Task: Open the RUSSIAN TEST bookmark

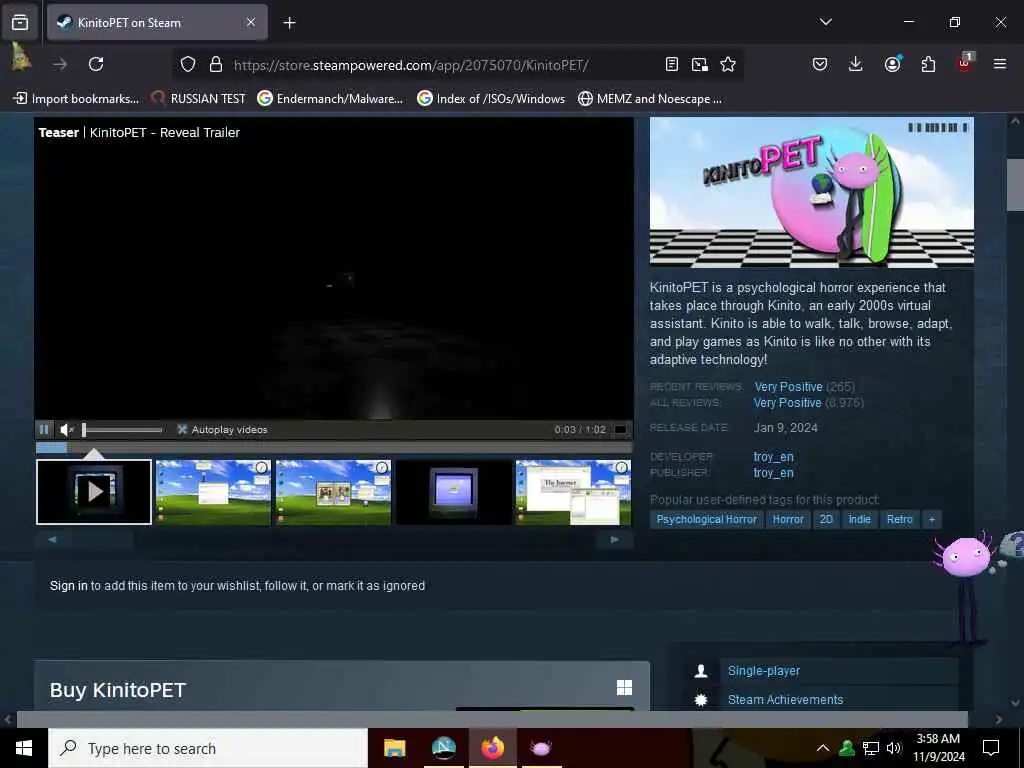Action: [199, 99]
